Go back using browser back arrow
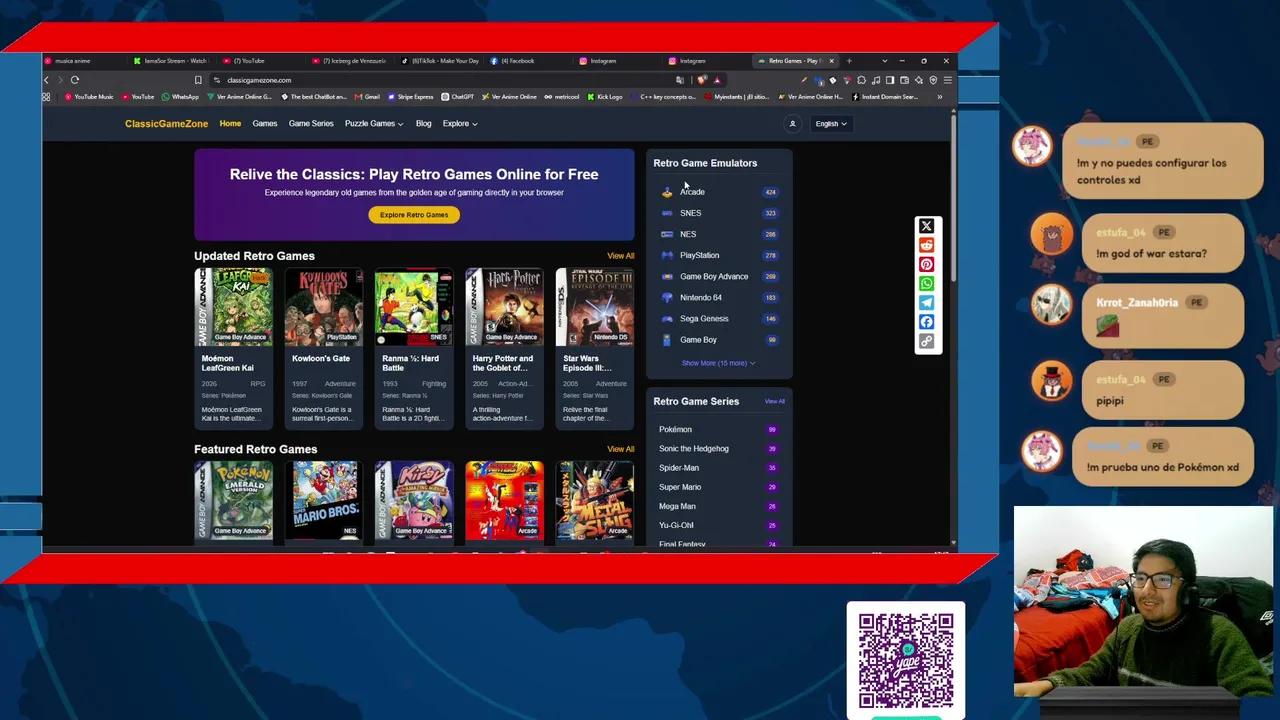The image size is (1280, 720). pyautogui.click(x=46, y=80)
